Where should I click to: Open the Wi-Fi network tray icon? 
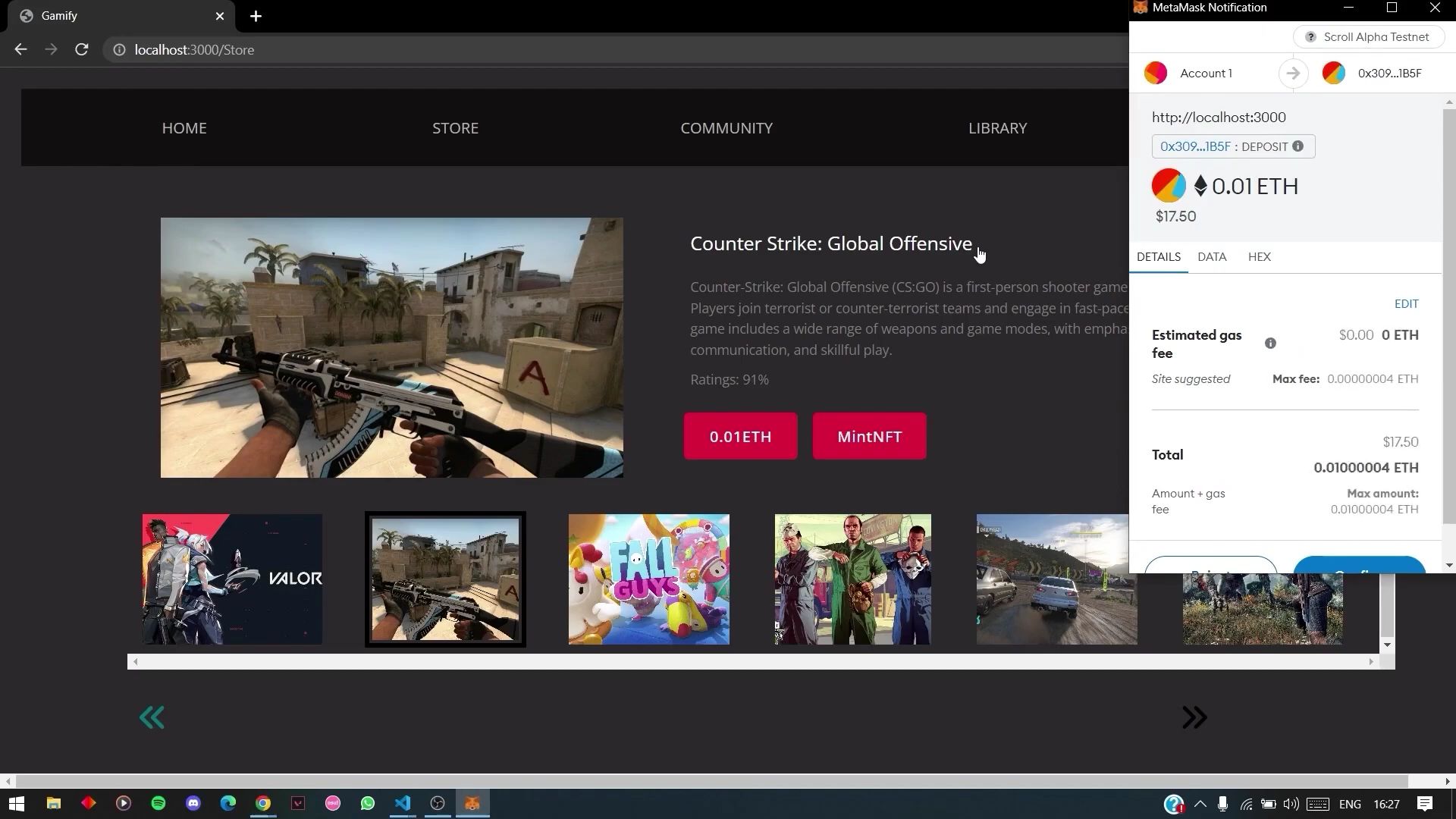pos(1246,804)
